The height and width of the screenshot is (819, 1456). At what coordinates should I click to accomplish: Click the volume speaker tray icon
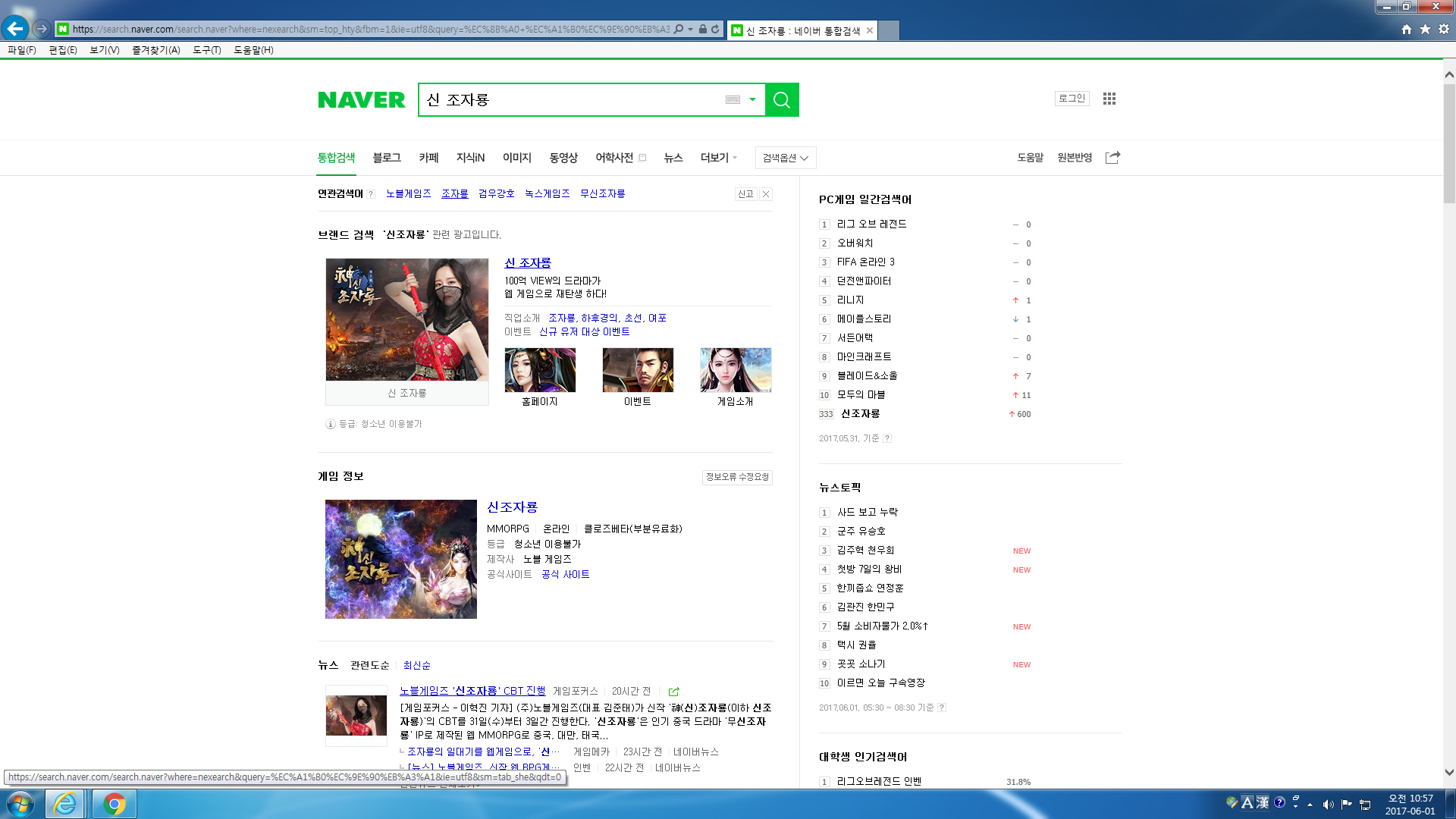click(x=1328, y=804)
